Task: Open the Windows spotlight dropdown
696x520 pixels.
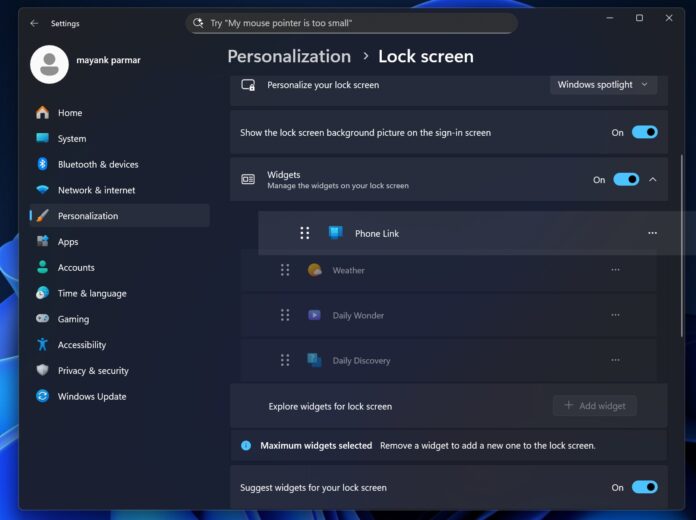Action: pos(603,84)
